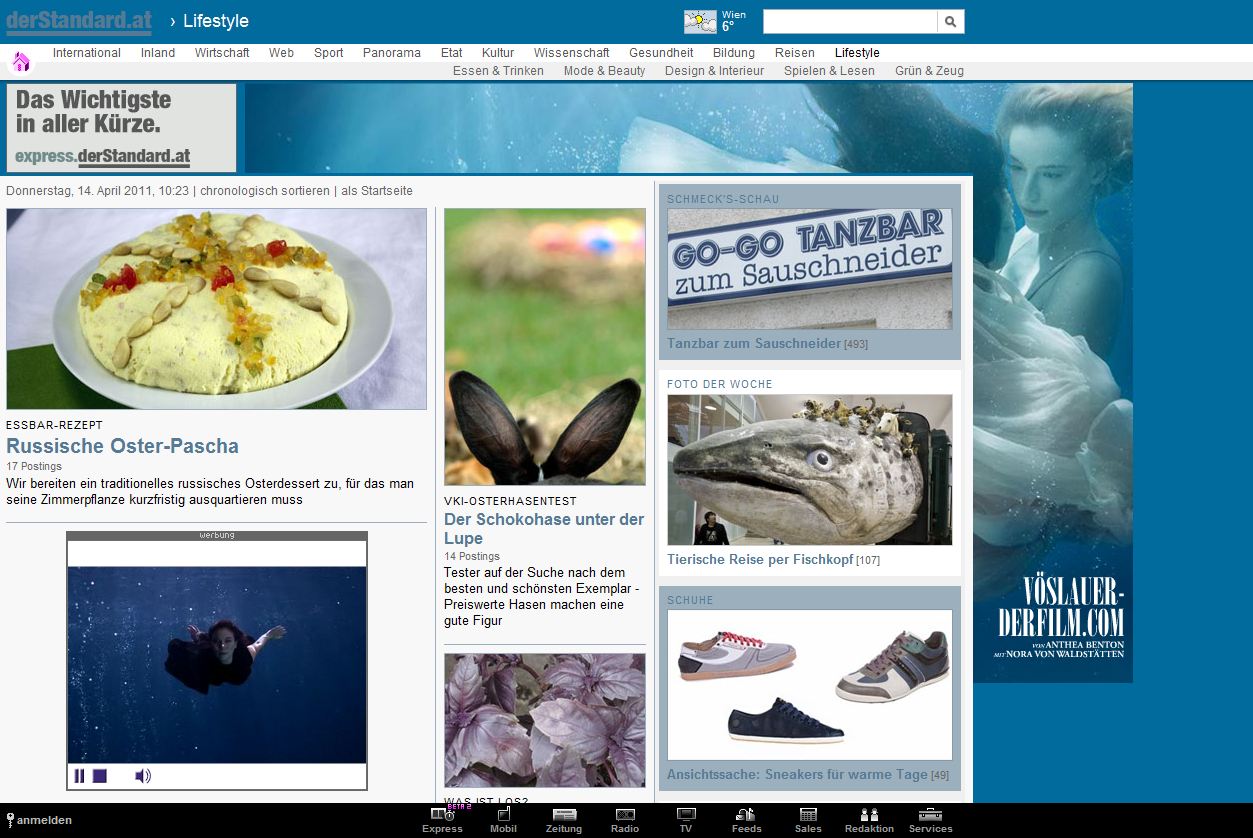Open the Kultur section
This screenshot has height=838, width=1253.
point(498,53)
